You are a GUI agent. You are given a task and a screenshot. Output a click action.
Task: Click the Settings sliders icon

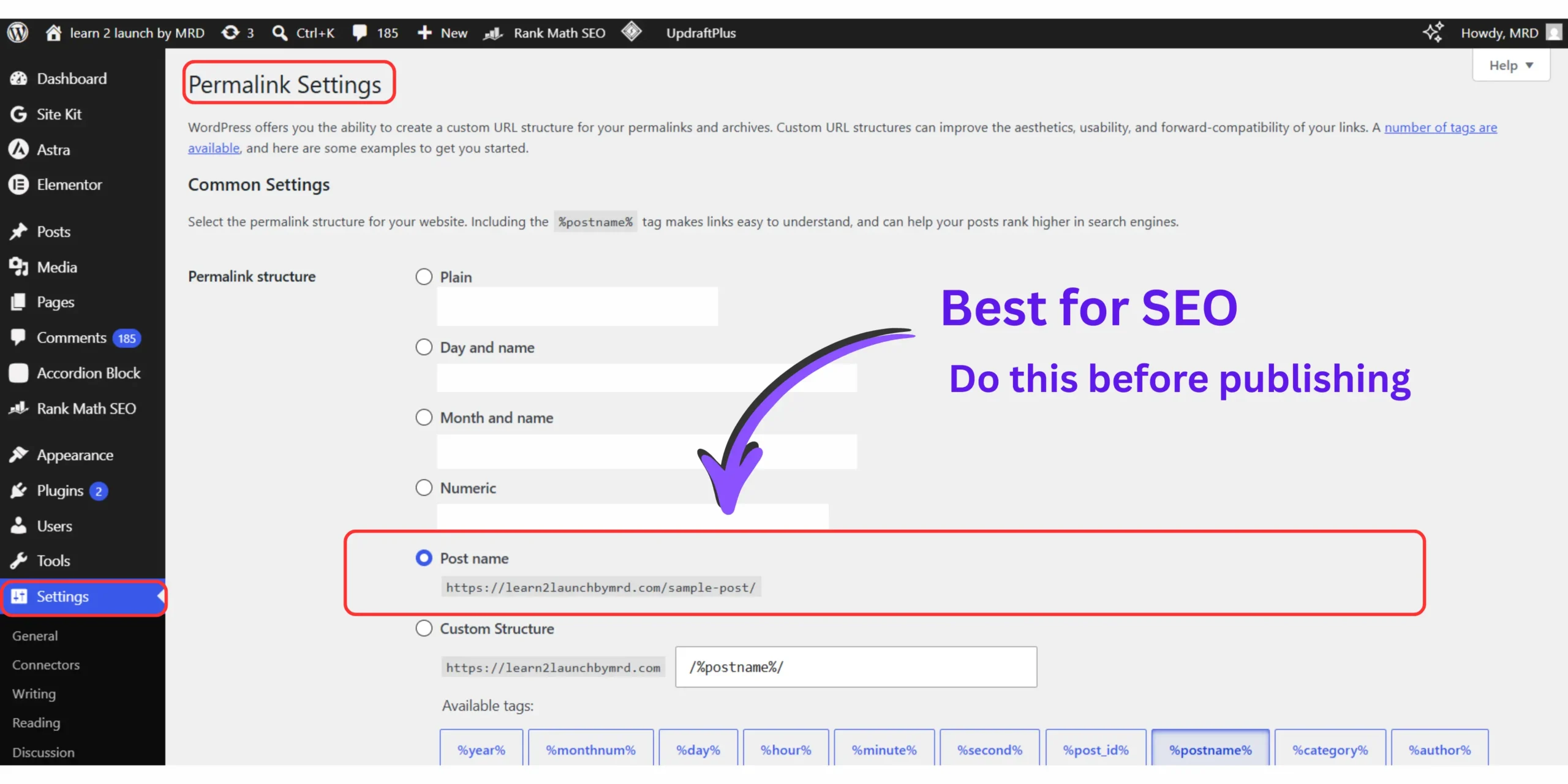pyautogui.click(x=19, y=597)
